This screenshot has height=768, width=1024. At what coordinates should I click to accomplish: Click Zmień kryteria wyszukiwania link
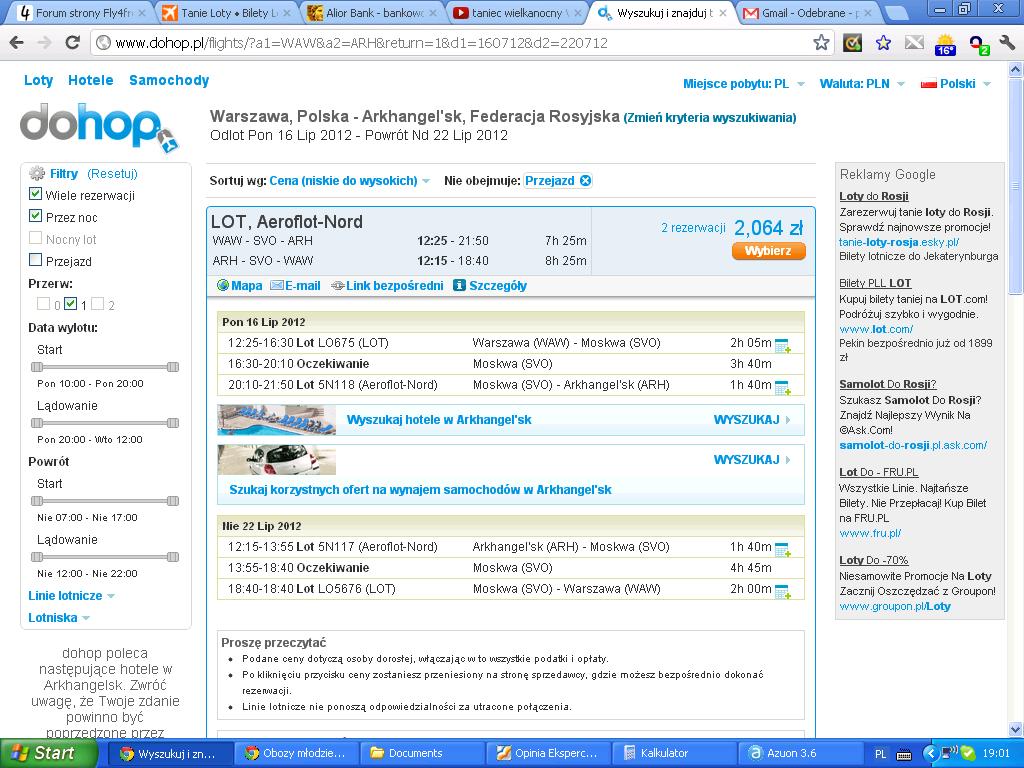click(710, 118)
